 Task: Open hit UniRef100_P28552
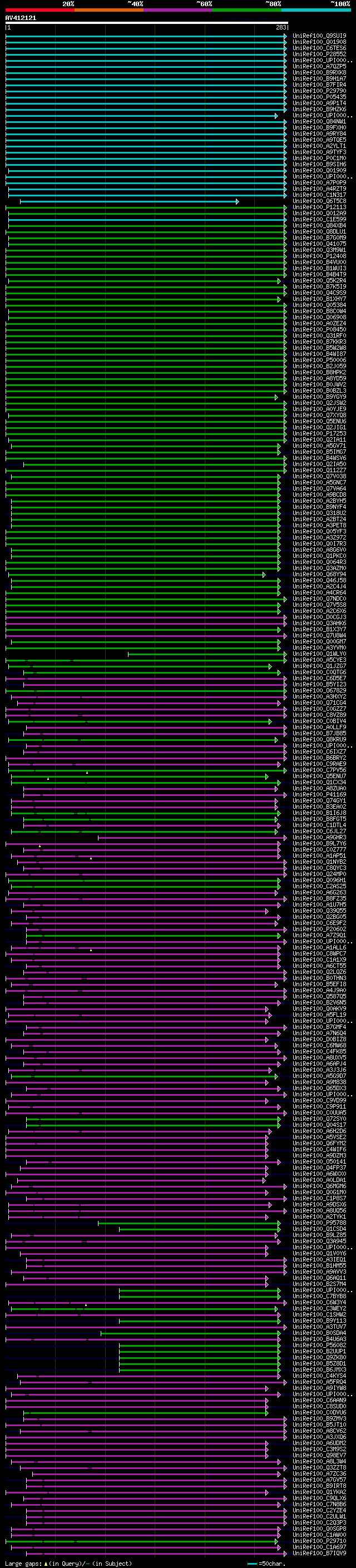[319, 54]
